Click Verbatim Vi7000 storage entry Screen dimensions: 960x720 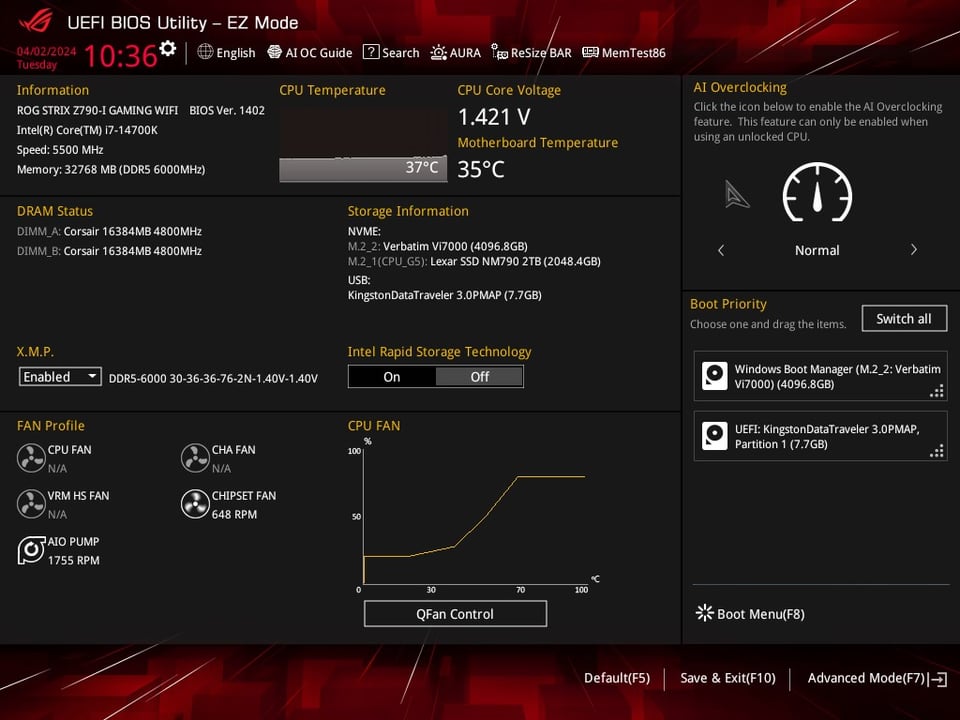[x=438, y=246]
